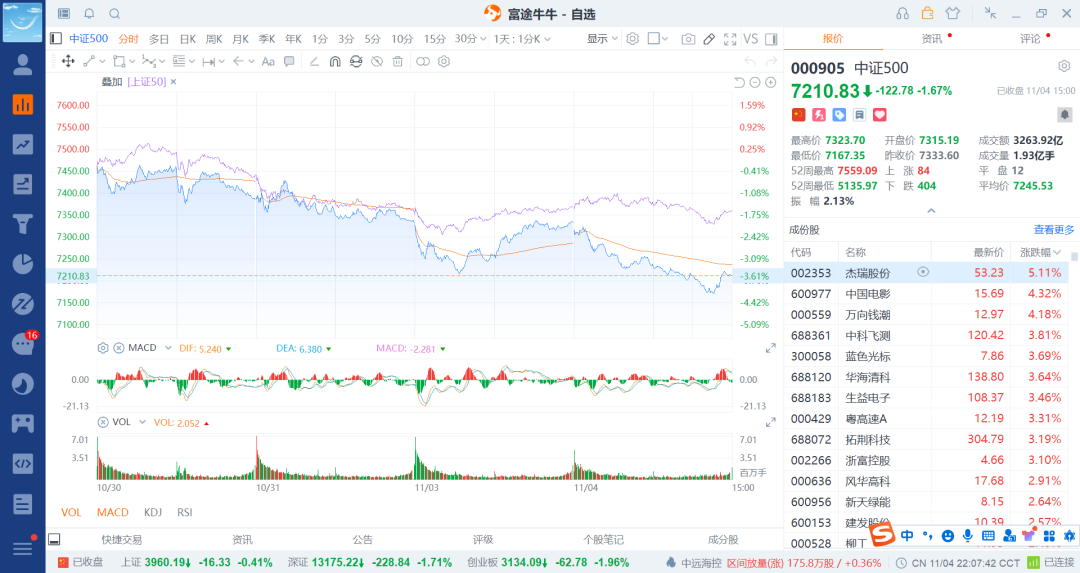Image resolution: width=1080 pixels, height=573 pixels.
Task: Sort by 涨跌幅 column header
Action: pos(1040,252)
